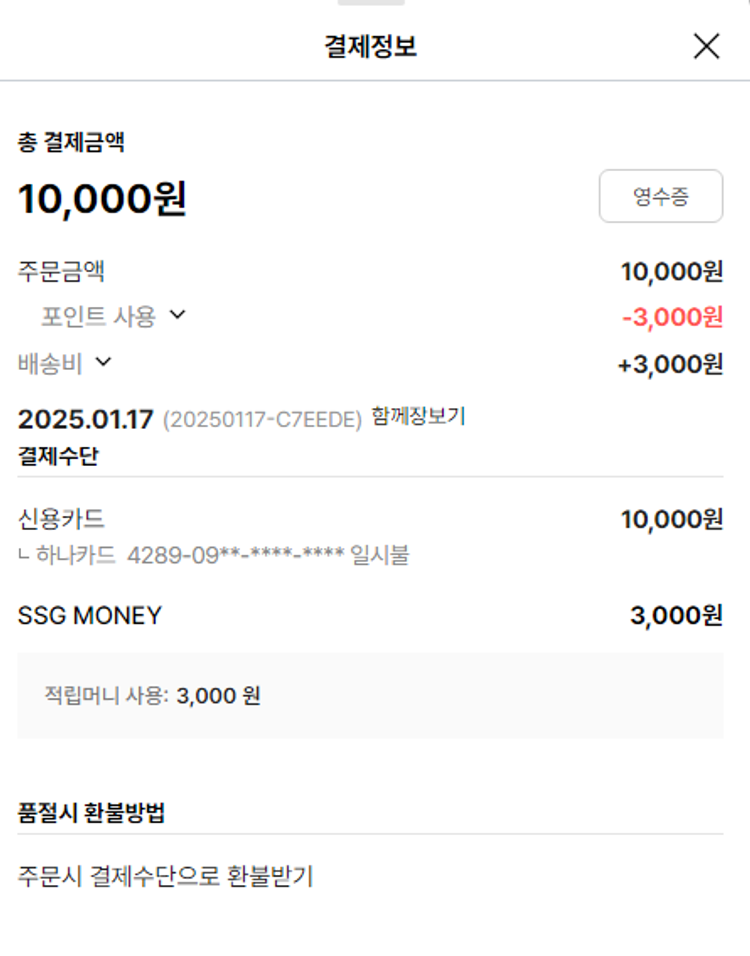
Task: Close the 결제정보 panel with the X icon
Action: click(x=706, y=46)
